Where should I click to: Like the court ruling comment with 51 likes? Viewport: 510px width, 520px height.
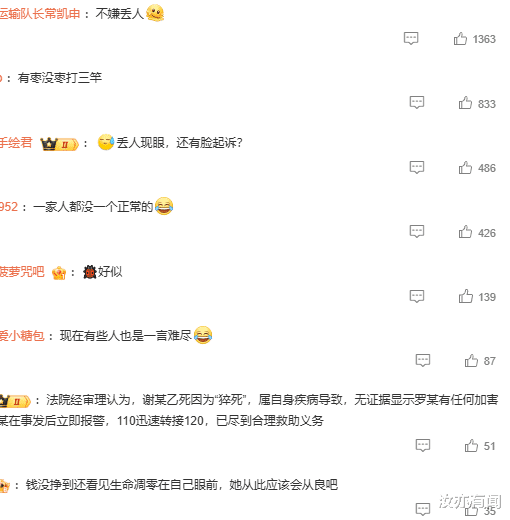tap(471, 446)
